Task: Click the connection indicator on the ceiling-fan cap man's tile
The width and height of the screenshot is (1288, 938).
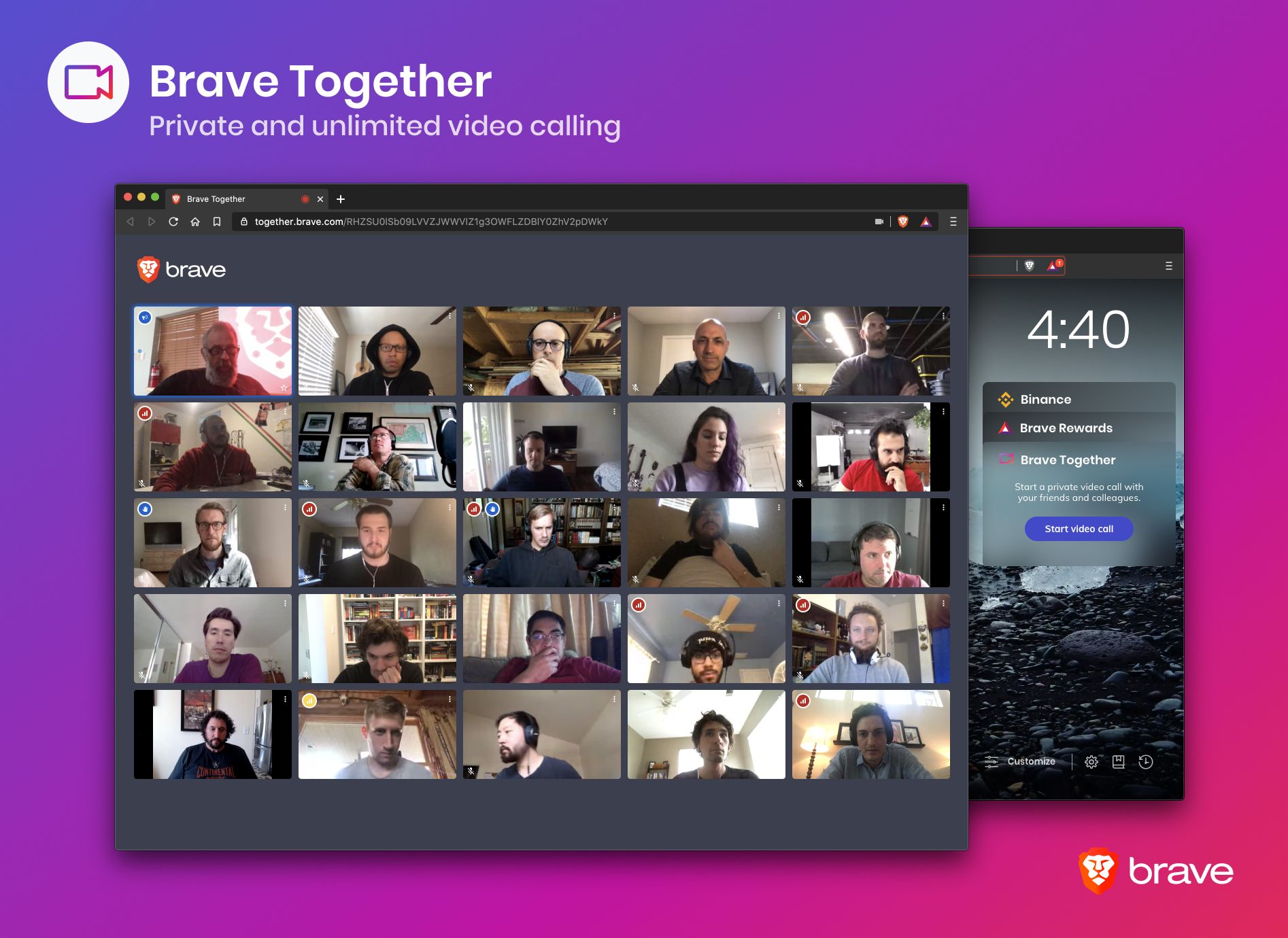Action: click(639, 605)
